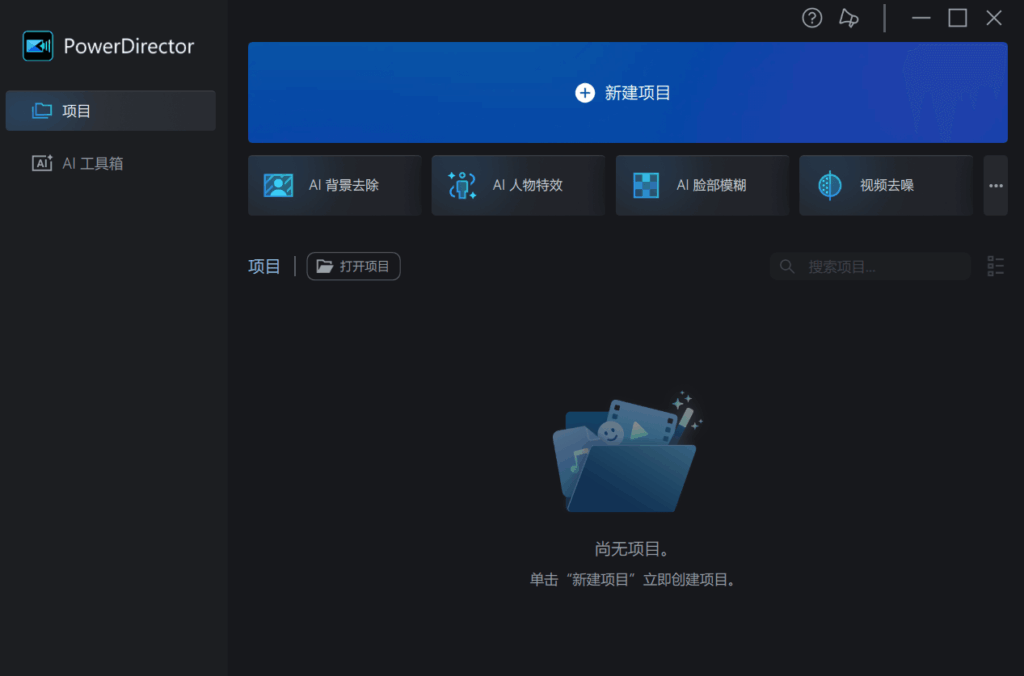Image resolution: width=1024 pixels, height=676 pixels.
Task: Click the PowerDirector logo icon
Action: tap(38, 45)
